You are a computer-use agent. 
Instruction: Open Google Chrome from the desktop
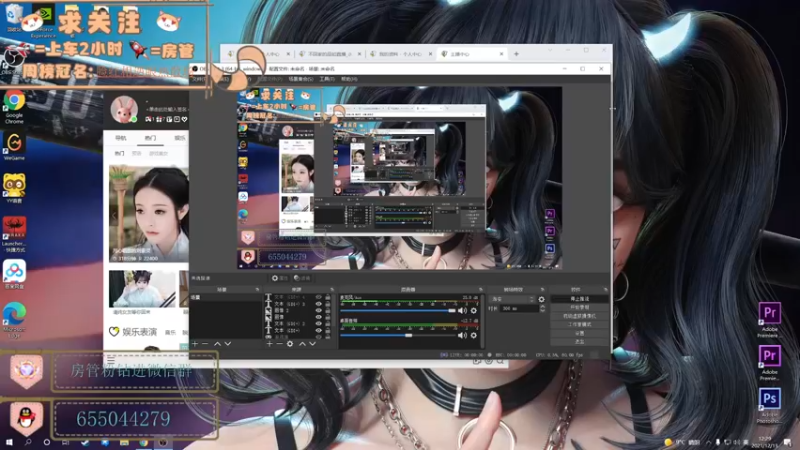[x=14, y=105]
